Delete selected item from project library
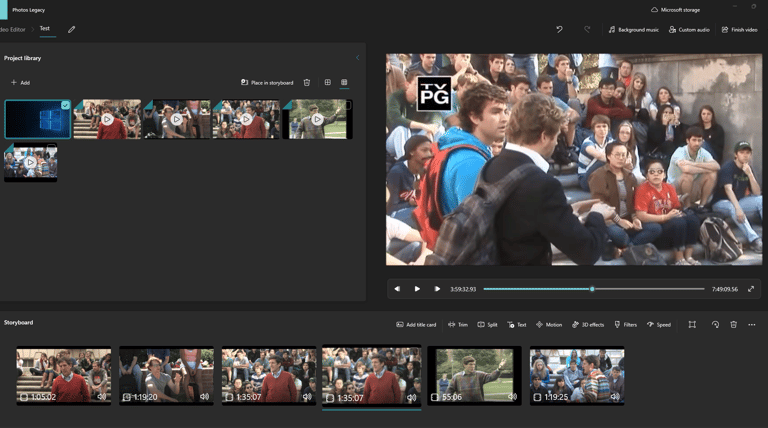This screenshot has height=428, width=768. click(307, 83)
